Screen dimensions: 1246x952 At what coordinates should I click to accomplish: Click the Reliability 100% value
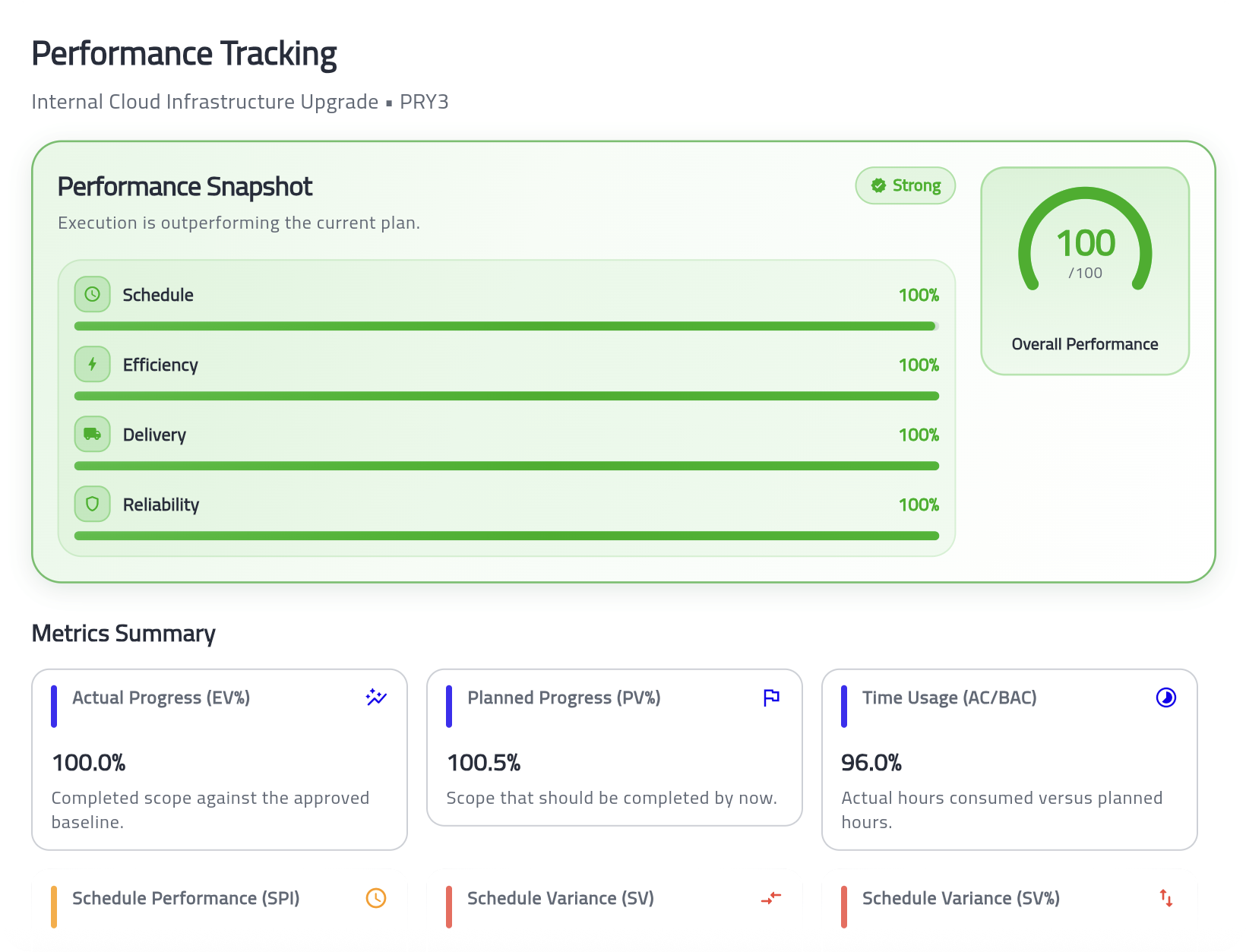point(919,504)
